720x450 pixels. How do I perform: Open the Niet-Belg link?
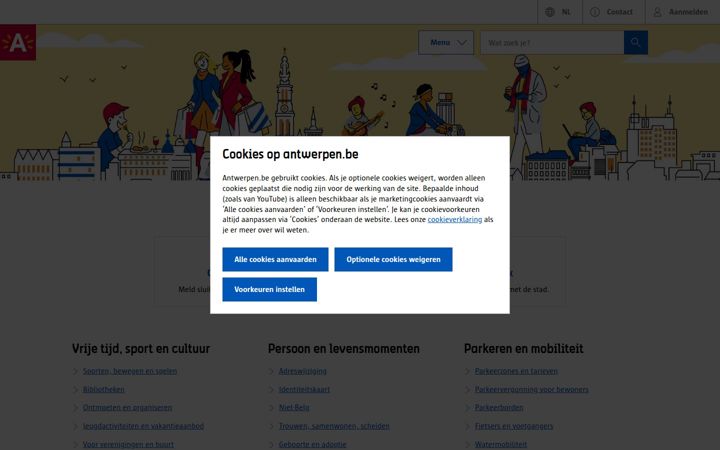click(x=294, y=408)
